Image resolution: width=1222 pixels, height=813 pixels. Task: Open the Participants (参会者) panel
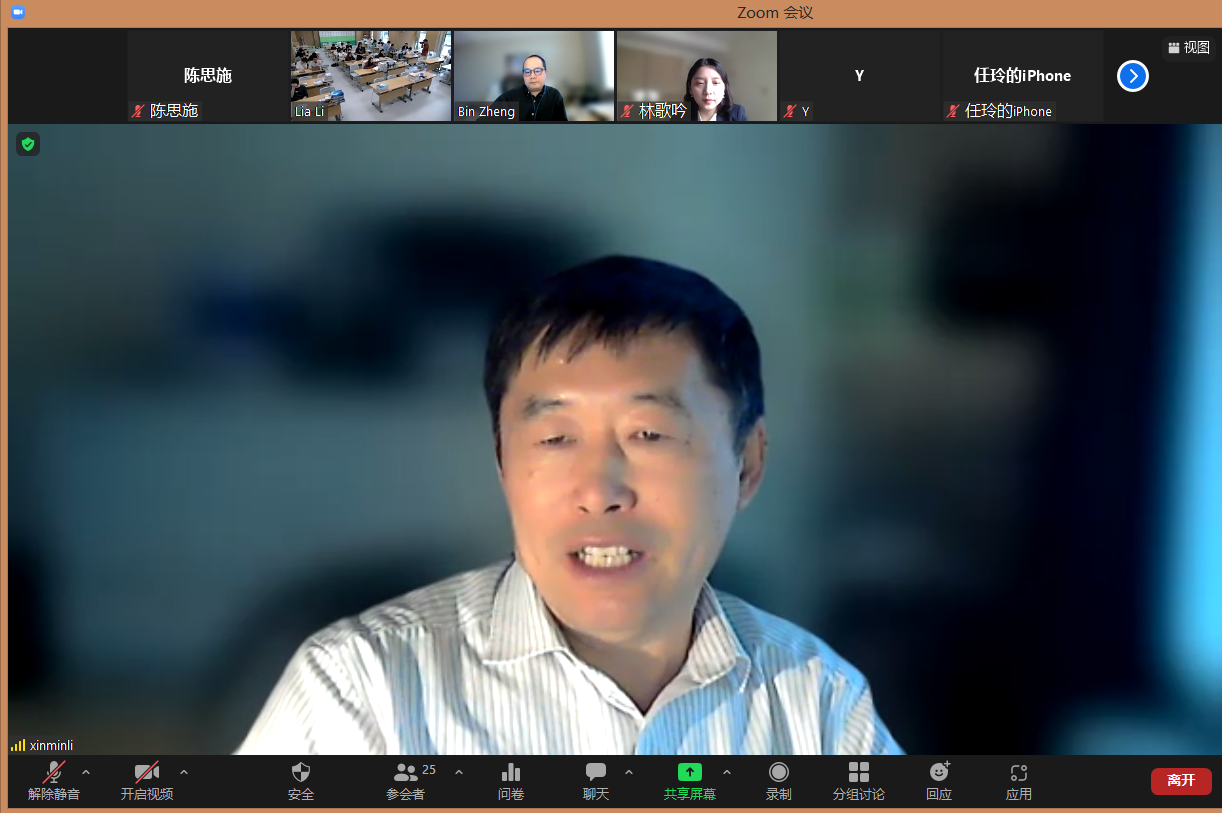[x=406, y=773]
